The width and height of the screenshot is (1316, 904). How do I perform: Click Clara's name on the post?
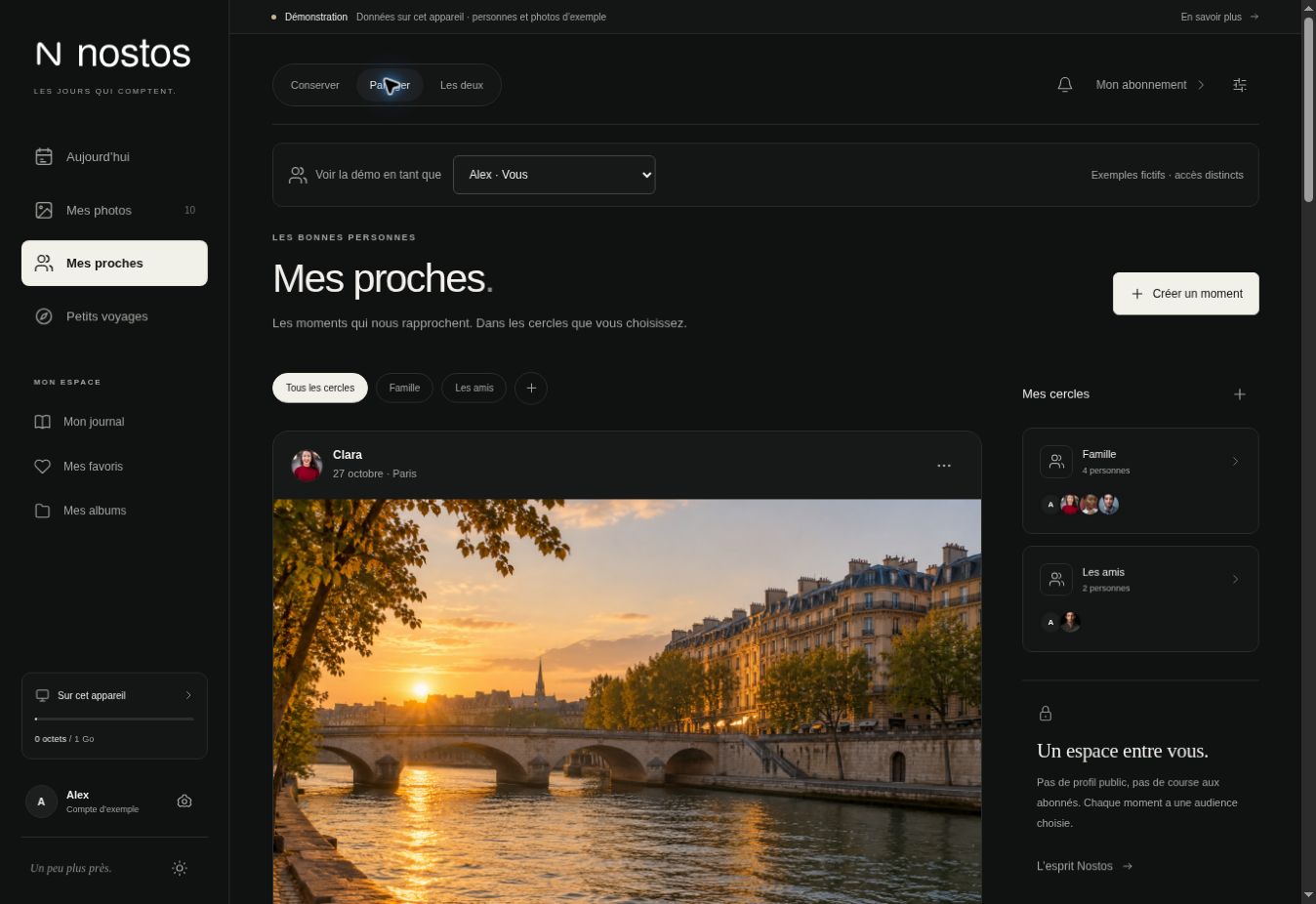point(348,455)
